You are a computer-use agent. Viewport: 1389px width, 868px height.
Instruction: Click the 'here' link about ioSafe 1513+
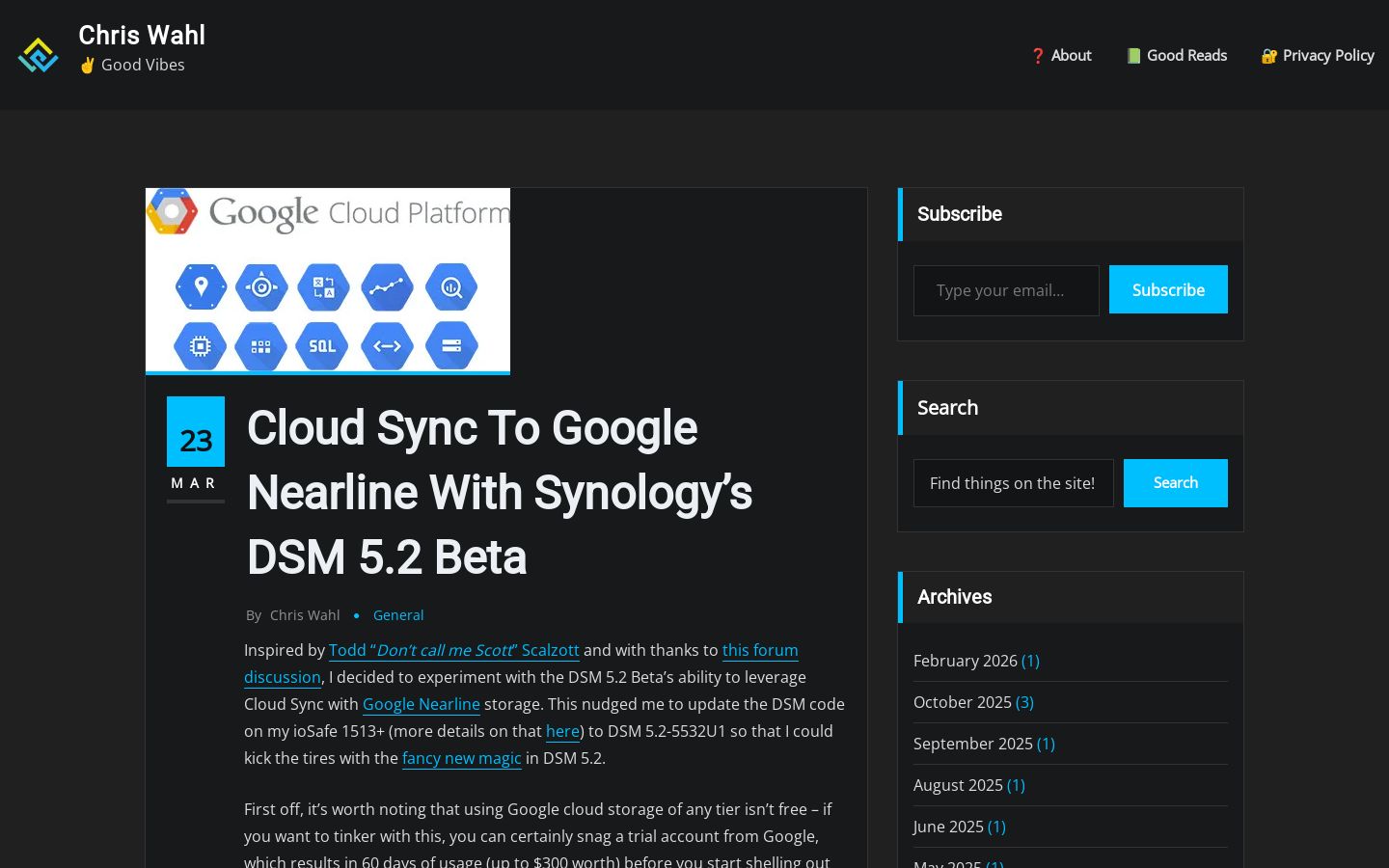(562, 731)
